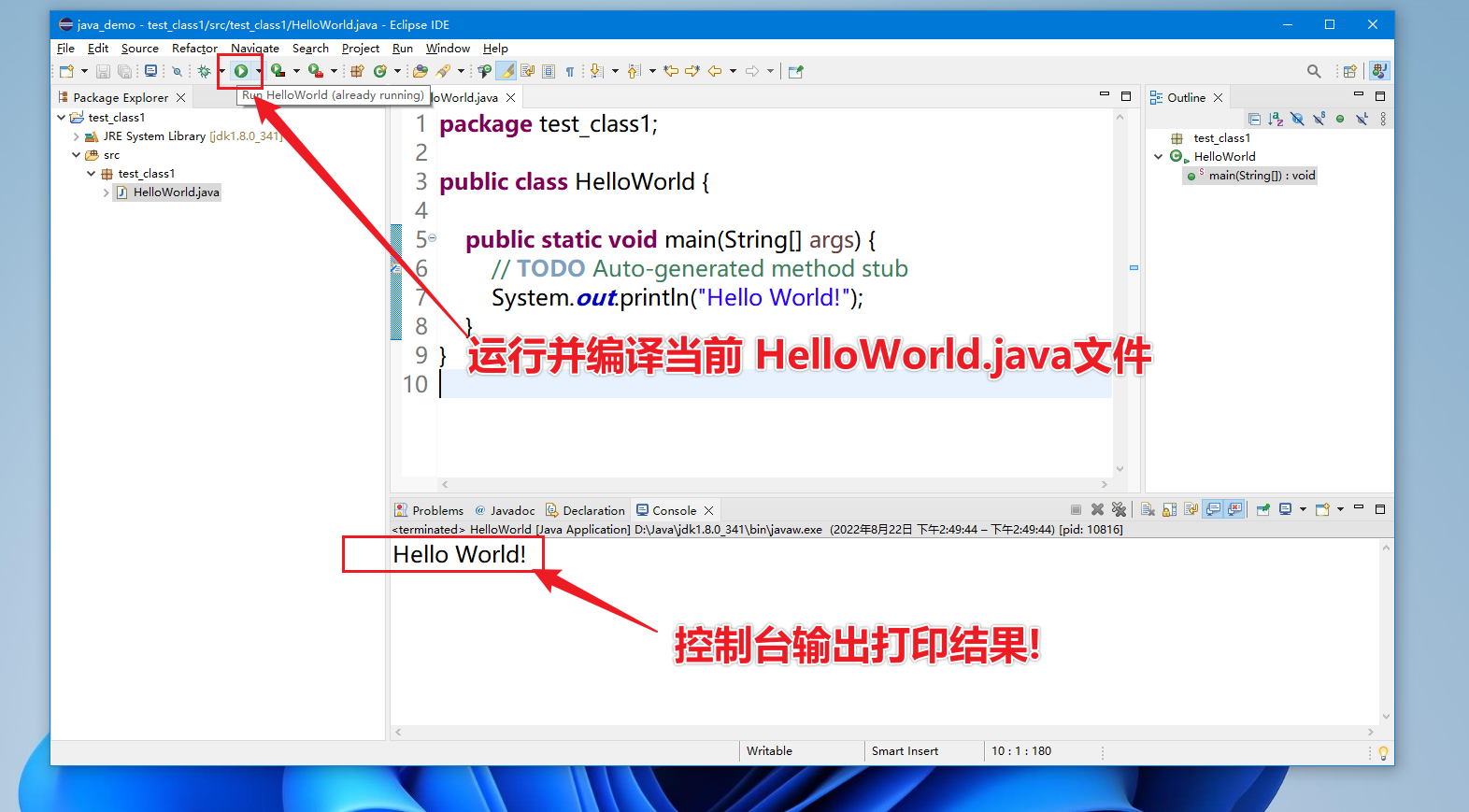Toggle Block Selection Mode icon
This screenshot has height=812, width=1469.
(549, 71)
